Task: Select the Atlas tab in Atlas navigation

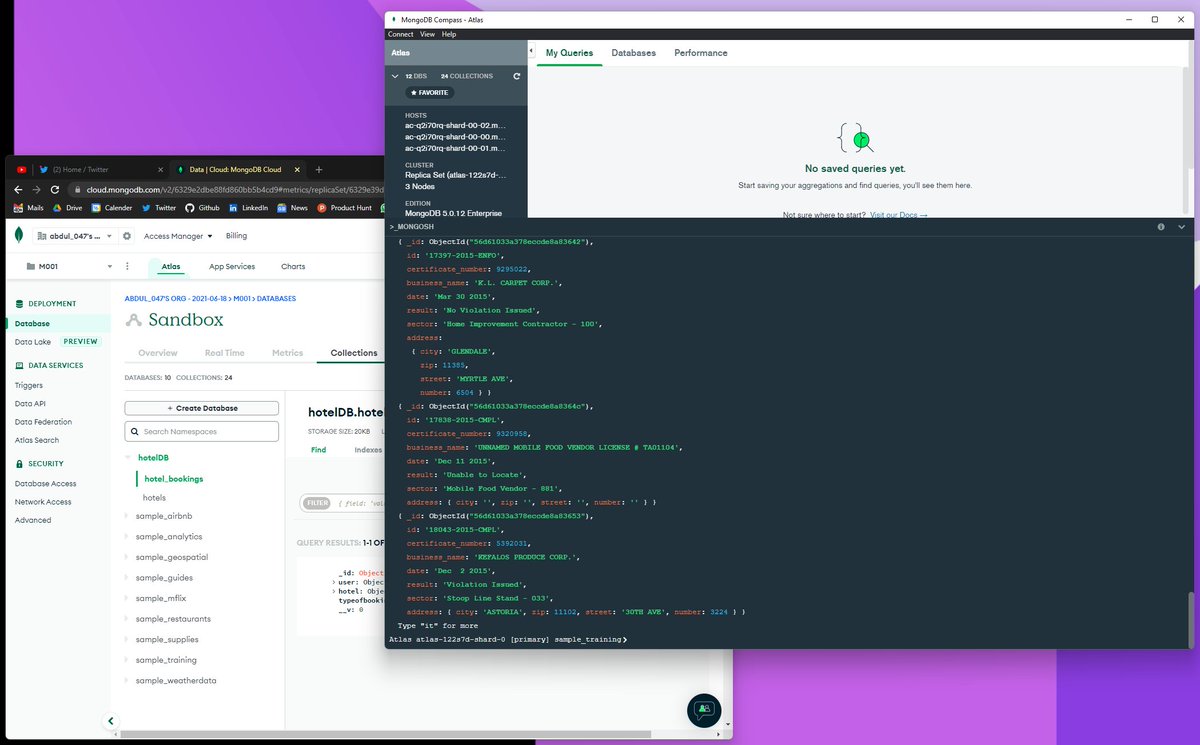Action: click(171, 267)
